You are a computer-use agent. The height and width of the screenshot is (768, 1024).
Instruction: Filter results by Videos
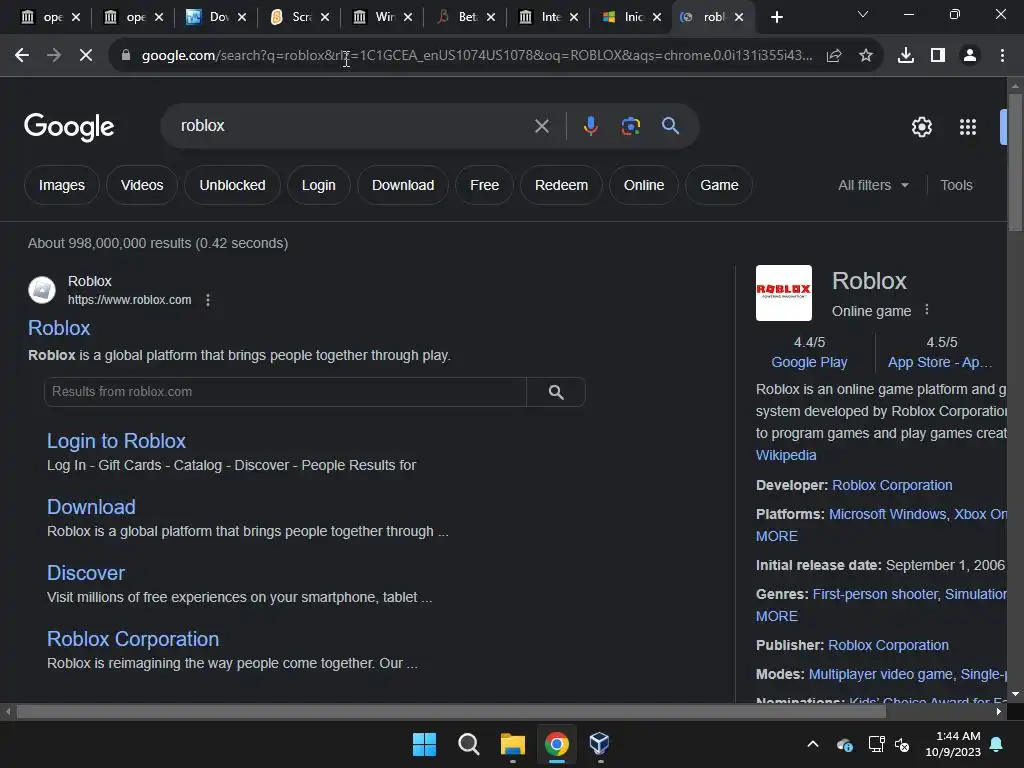click(142, 185)
